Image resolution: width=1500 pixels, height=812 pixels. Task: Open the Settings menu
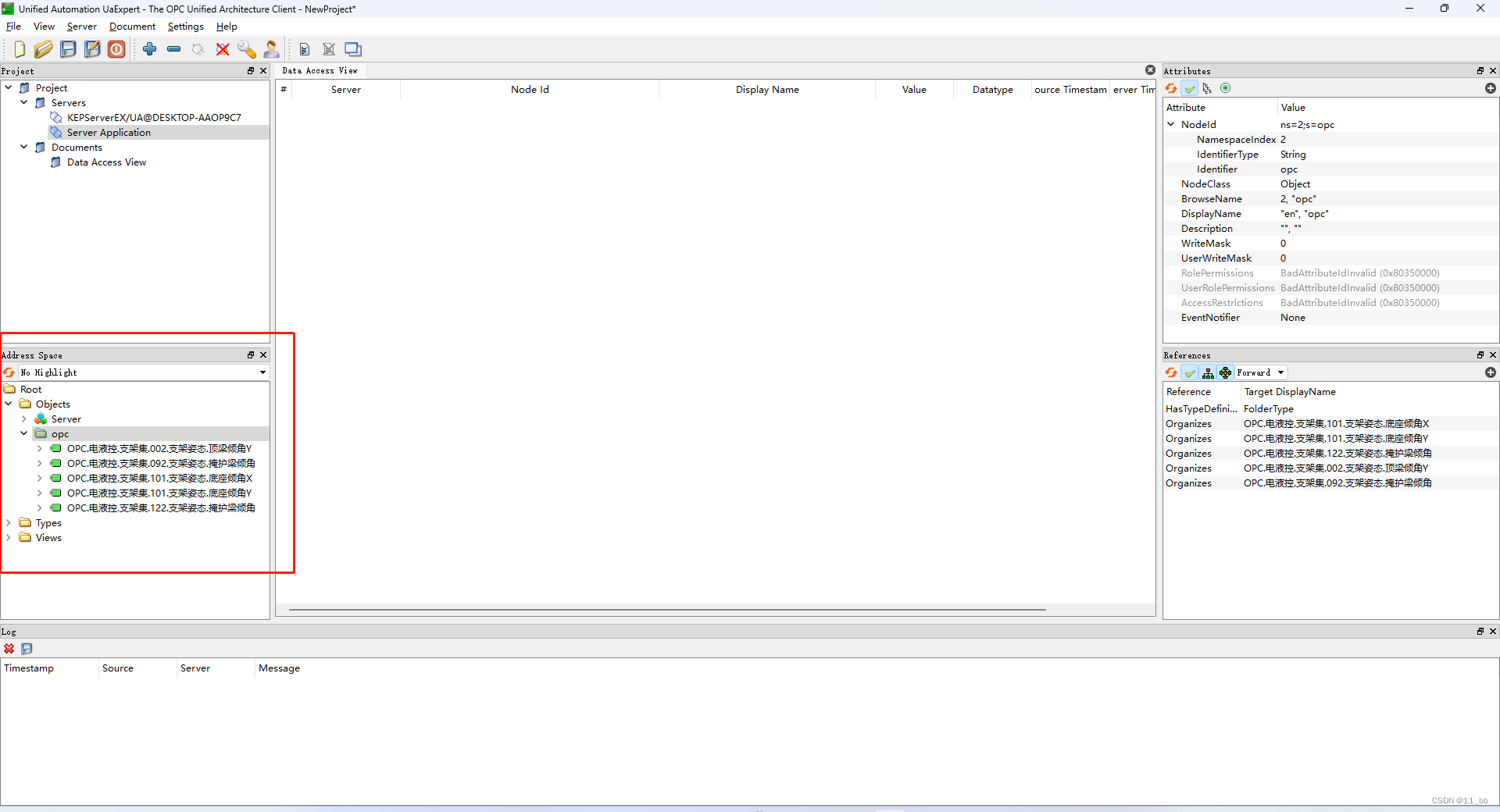pos(185,27)
